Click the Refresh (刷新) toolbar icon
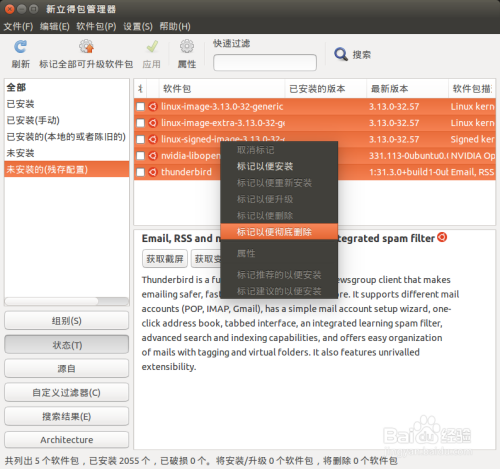 pos(20,47)
